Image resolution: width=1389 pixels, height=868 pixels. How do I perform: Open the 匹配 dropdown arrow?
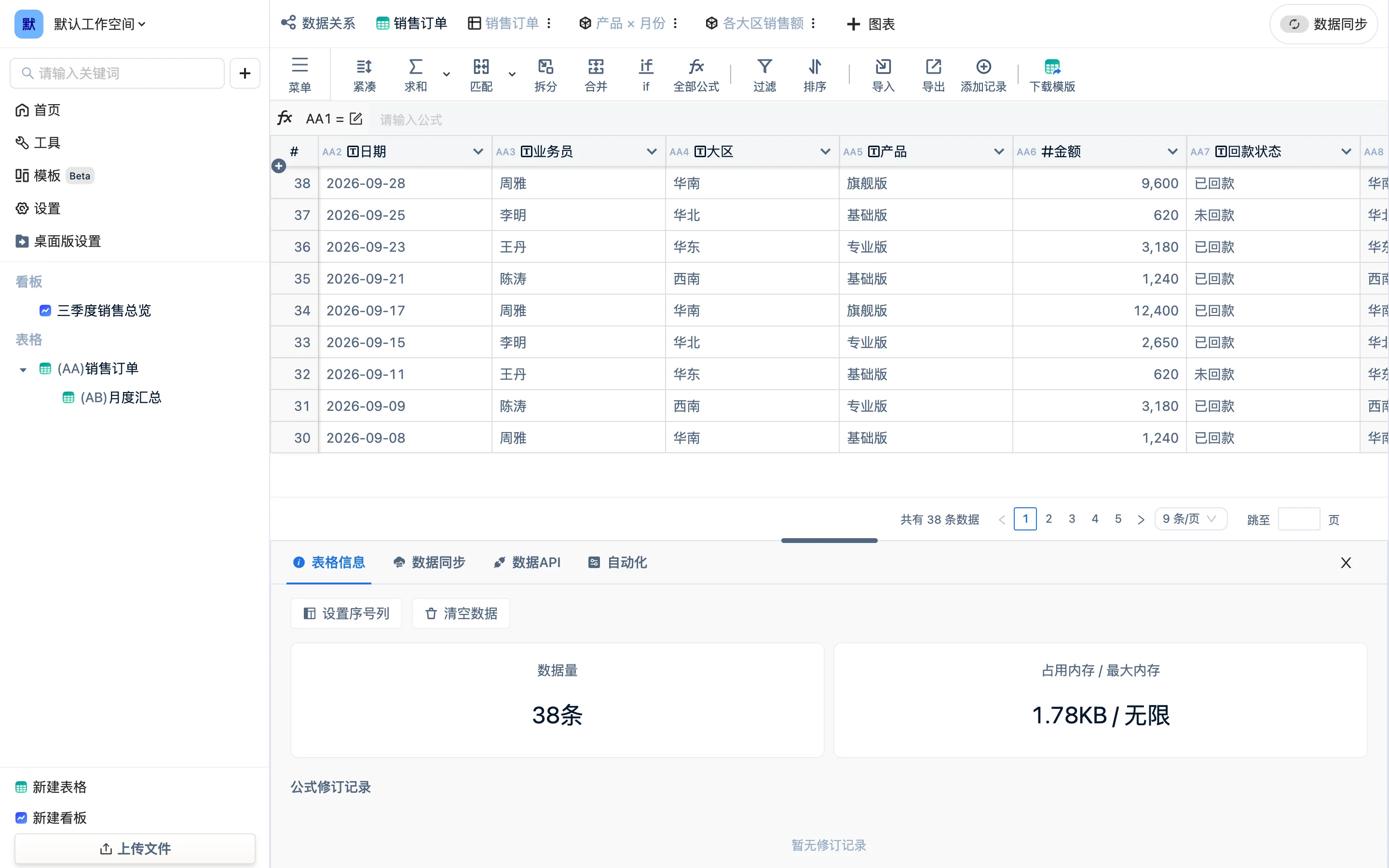(512, 75)
